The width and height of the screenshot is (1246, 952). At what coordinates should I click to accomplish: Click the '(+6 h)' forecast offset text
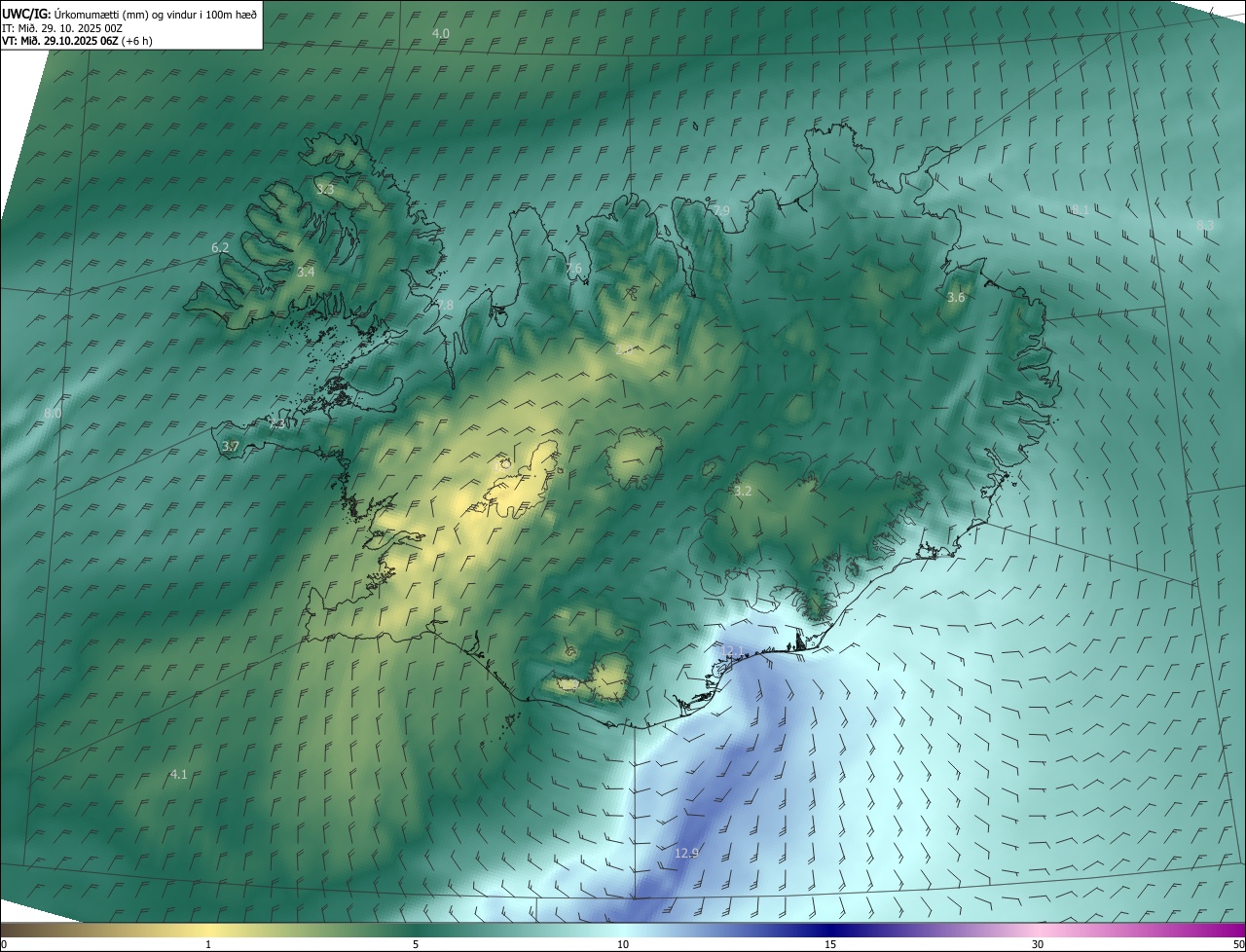point(137,41)
